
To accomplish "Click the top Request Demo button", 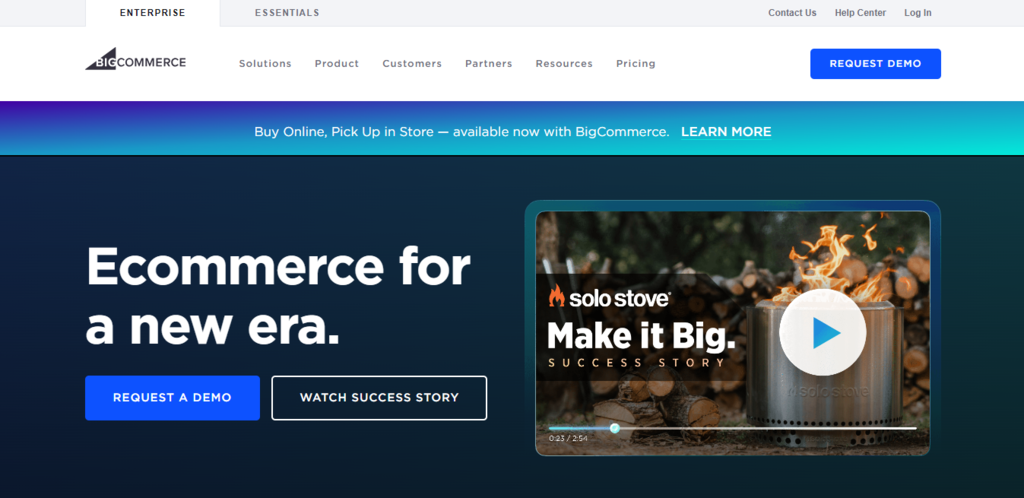I will point(875,64).
